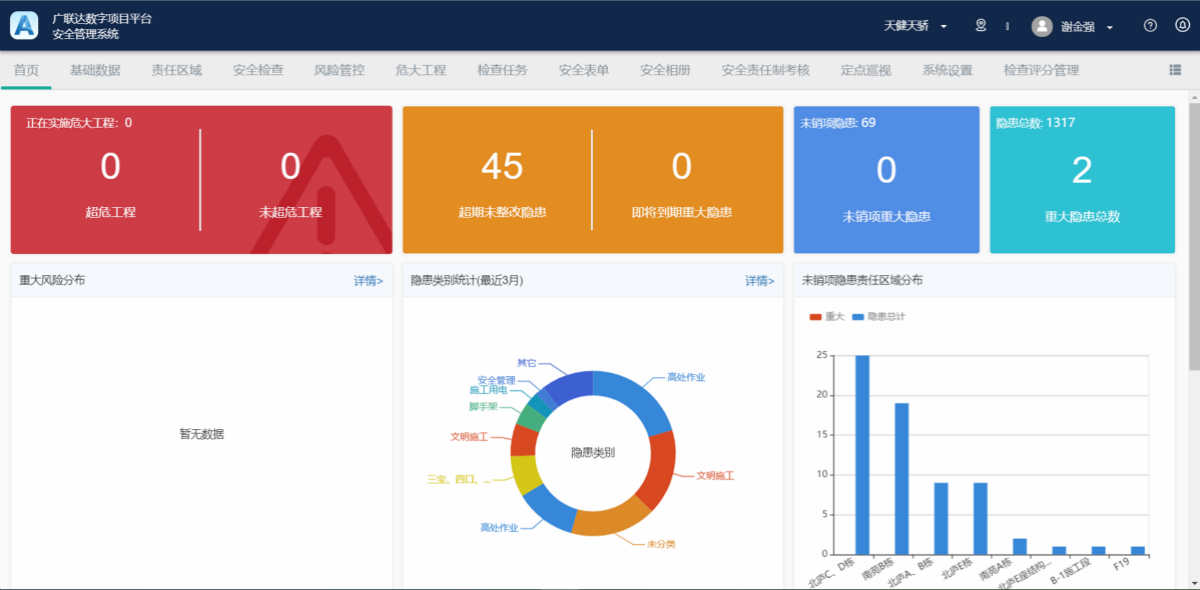Click the Glodon platform logo icon
The width and height of the screenshot is (1200, 590).
[24, 26]
